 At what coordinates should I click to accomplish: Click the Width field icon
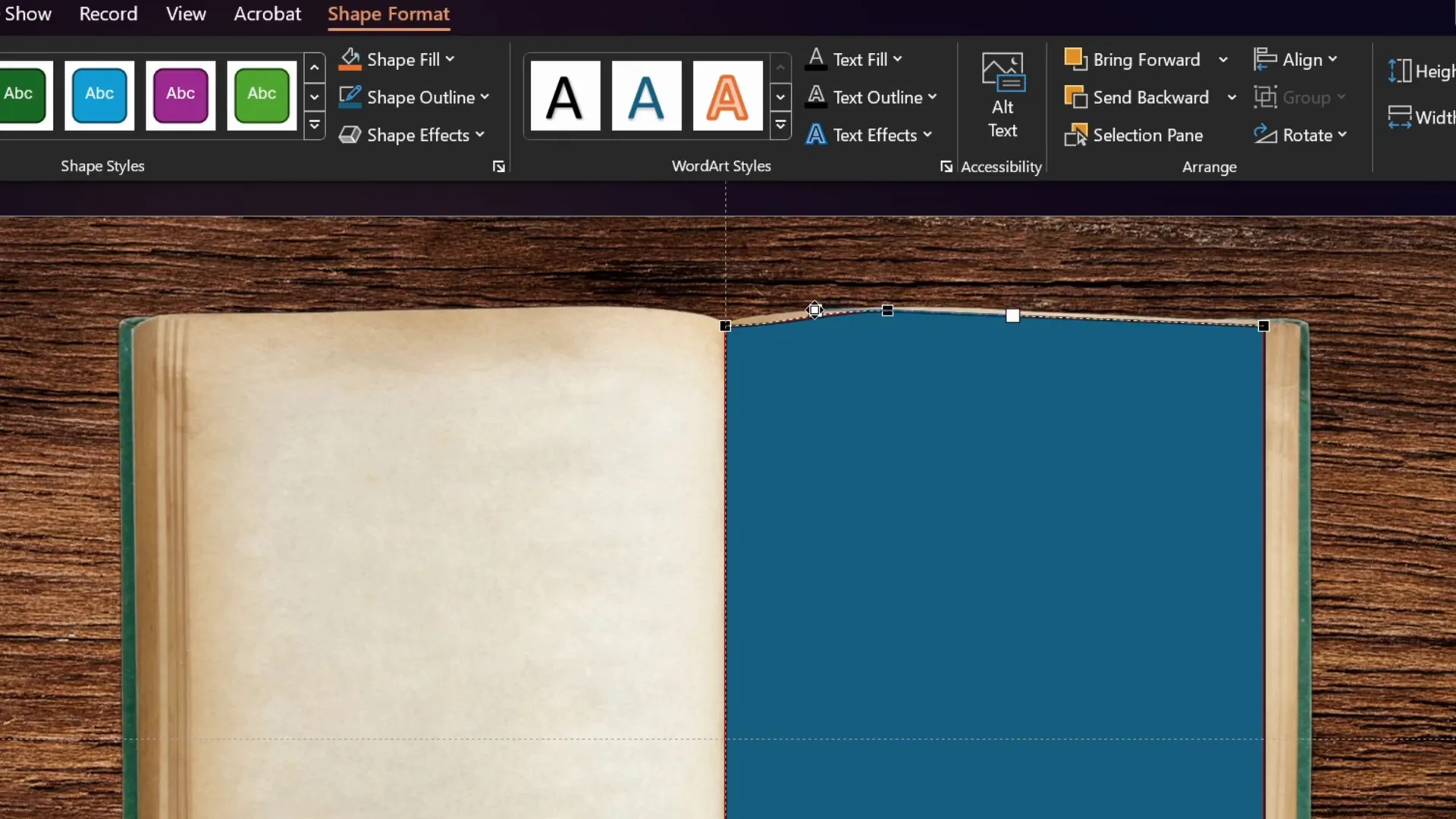pos(1400,118)
